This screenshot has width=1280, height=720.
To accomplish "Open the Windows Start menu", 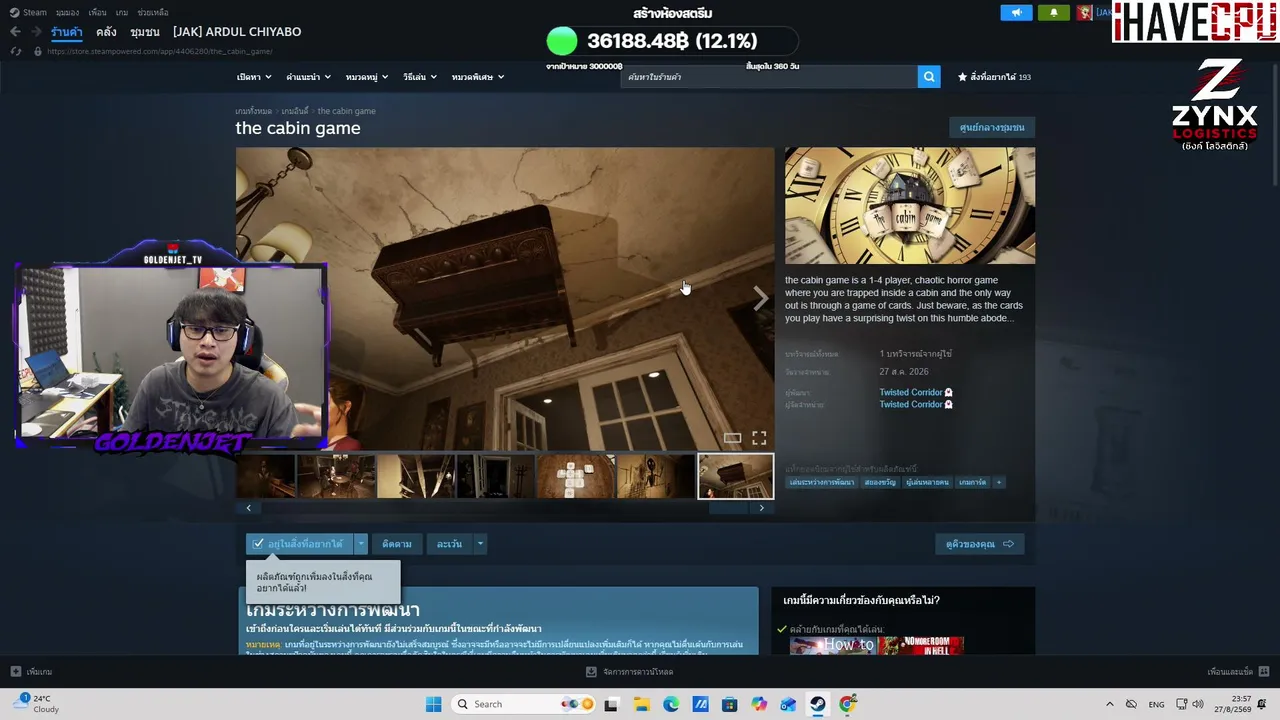I will (433, 704).
